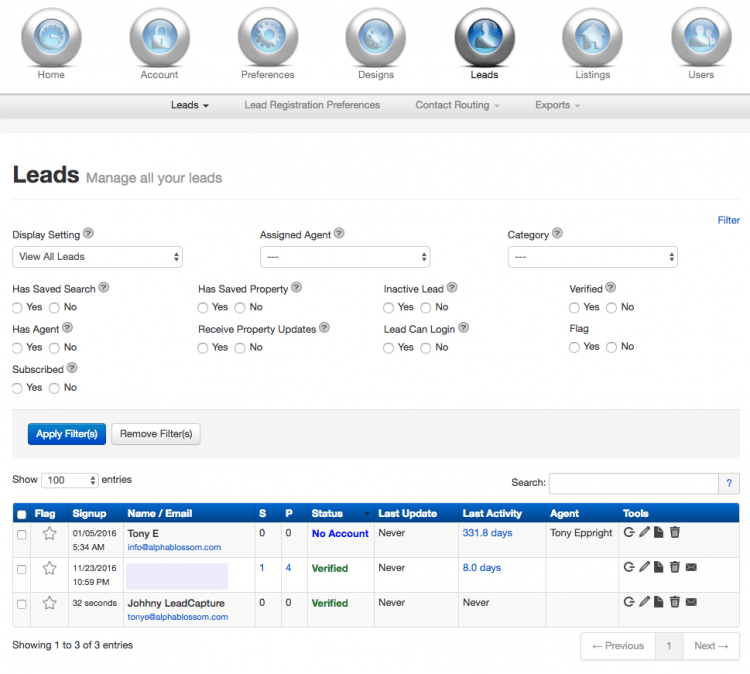Email Johnny LeadCapture envelope icon
750x674 pixels.
click(x=691, y=602)
